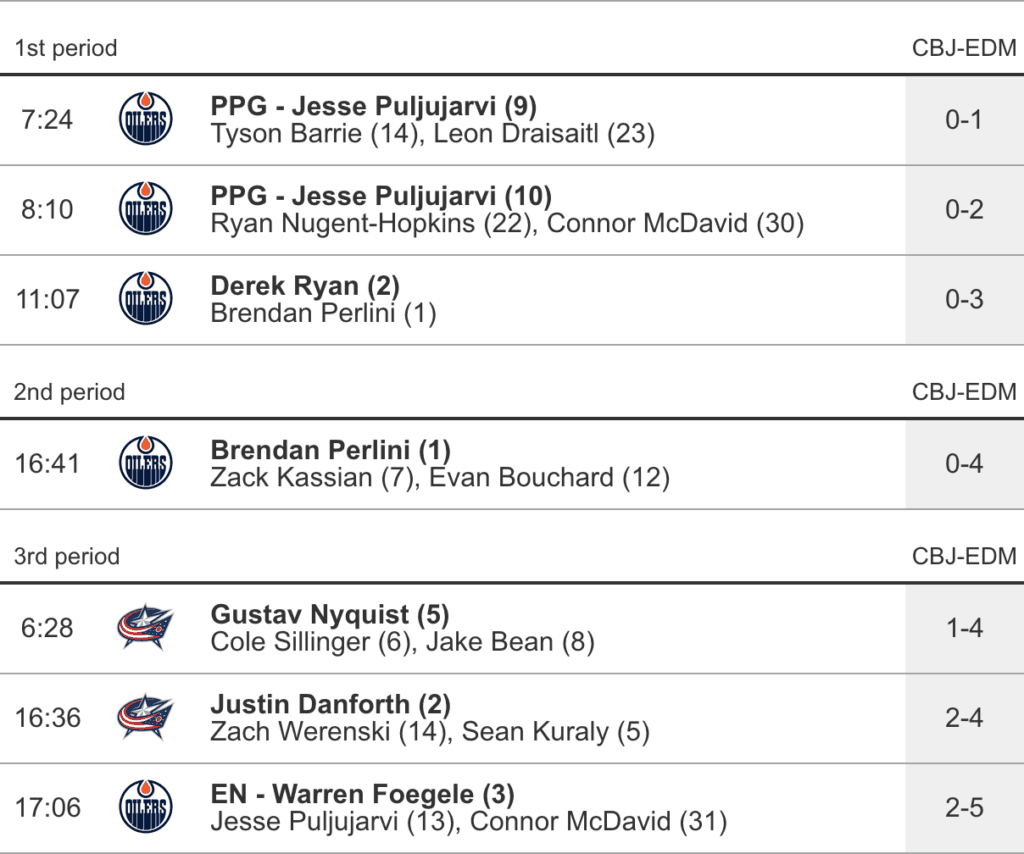Open the PPG - Jesse Puljujarvi (10) goal
This screenshot has width=1024, height=854.
tap(381, 196)
